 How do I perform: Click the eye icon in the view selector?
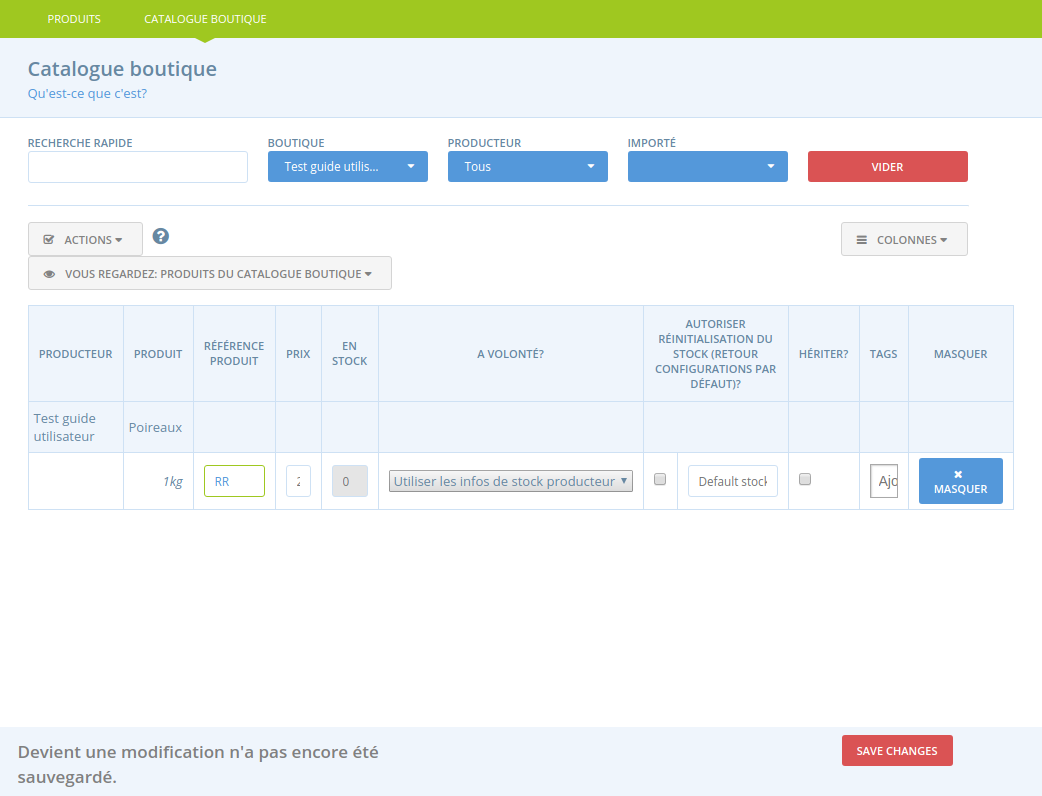coord(49,274)
